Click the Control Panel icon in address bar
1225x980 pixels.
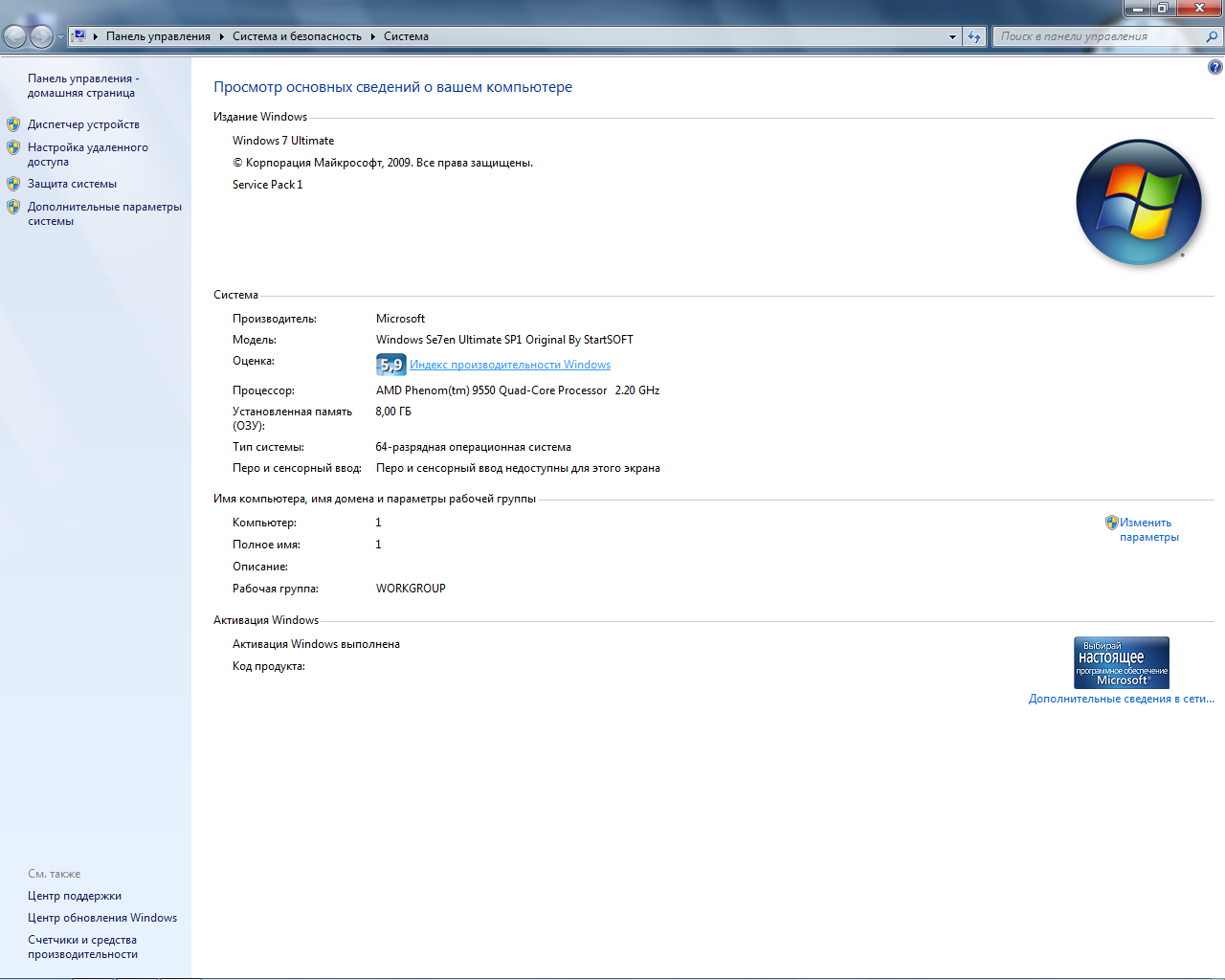coord(79,36)
